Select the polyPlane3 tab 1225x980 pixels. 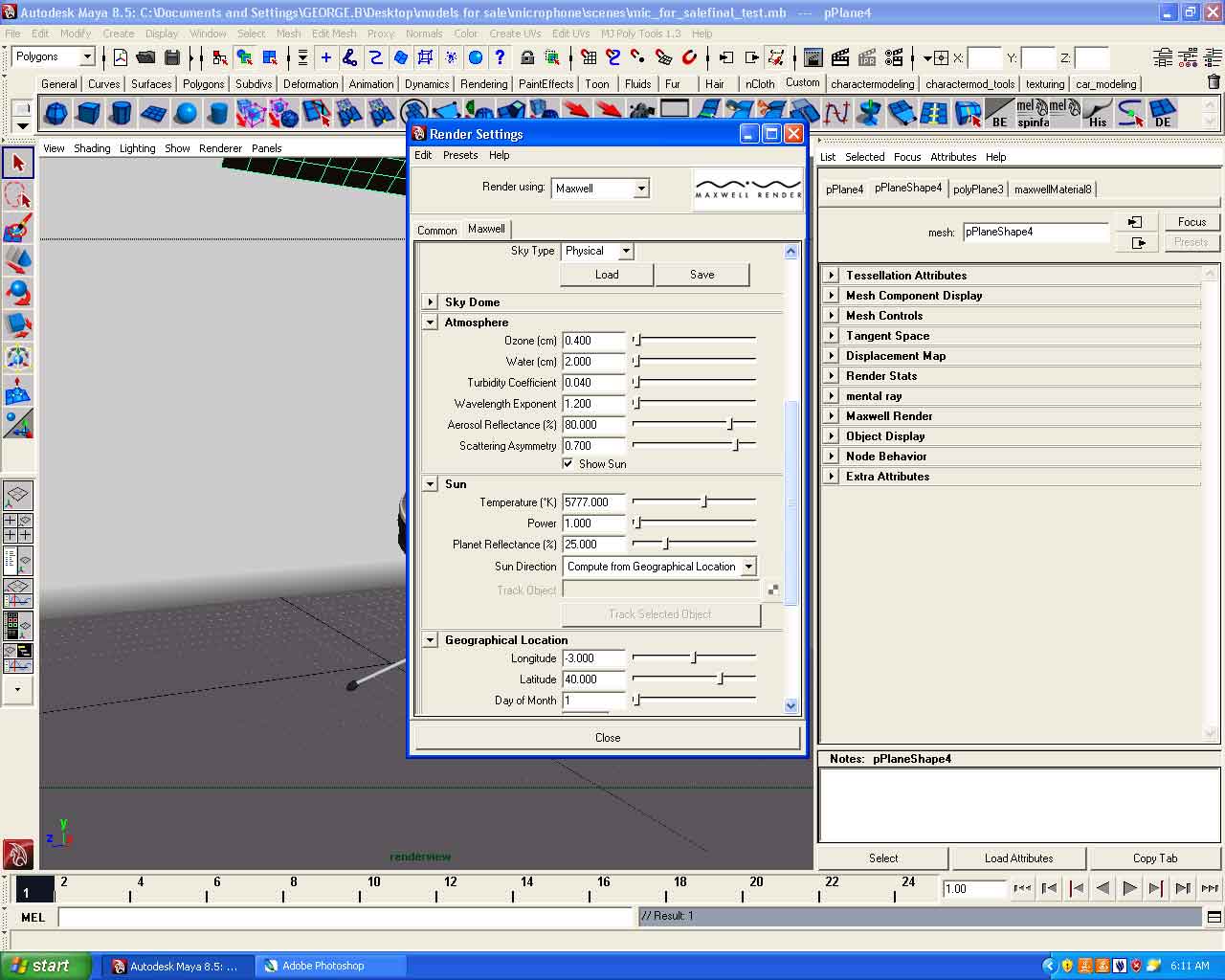pos(978,189)
